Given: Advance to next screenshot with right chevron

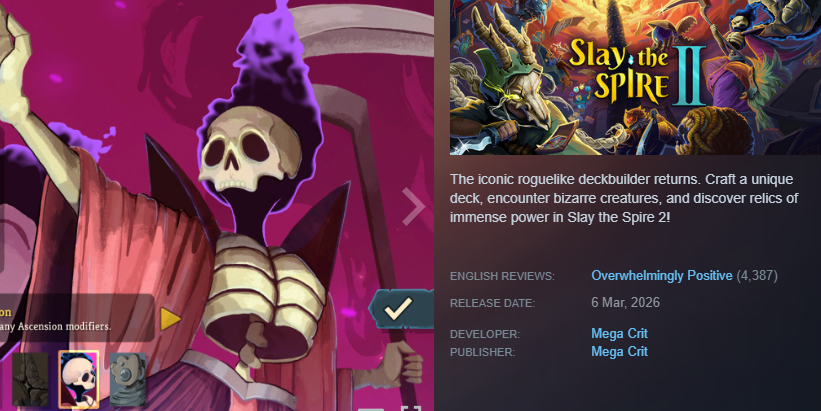Looking at the screenshot, I should [414, 207].
